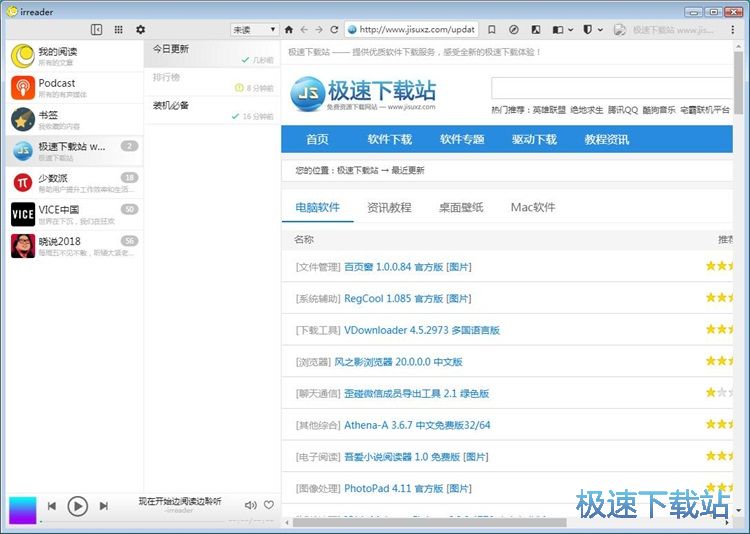Select the 晓说2018 feed
This screenshot has height=534, width=750.
coord(75,245)
